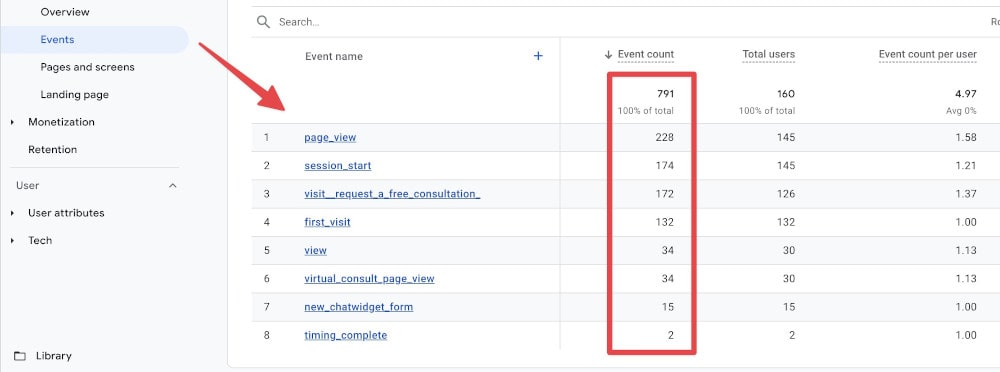Screen dimensions: 1000x372
Task: Open the session_start event link
Action: coord(337,166)
